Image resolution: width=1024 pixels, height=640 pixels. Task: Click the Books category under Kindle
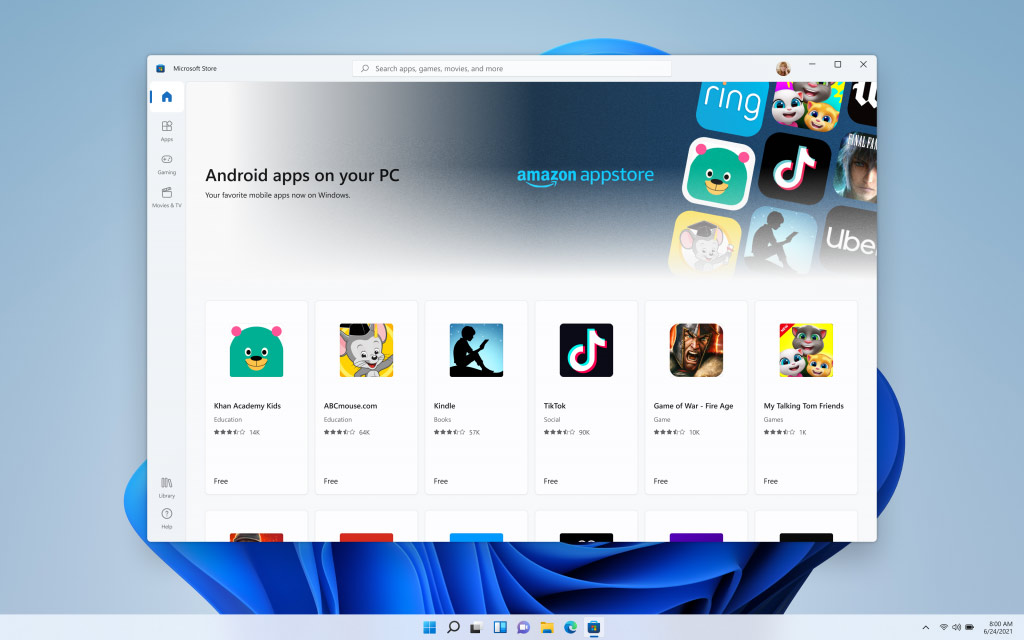442,419
